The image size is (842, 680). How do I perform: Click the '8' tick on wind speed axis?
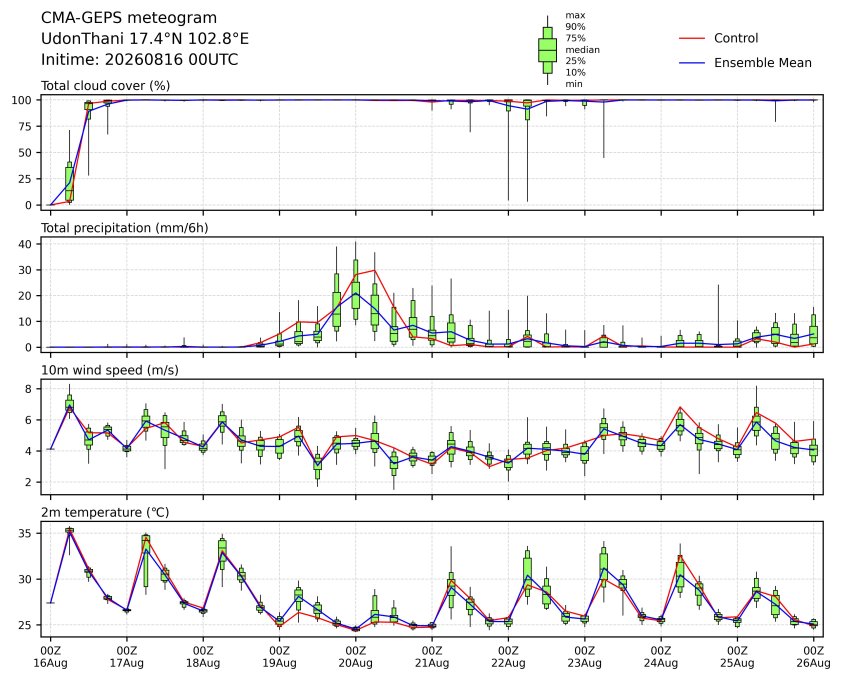[28, 388]
